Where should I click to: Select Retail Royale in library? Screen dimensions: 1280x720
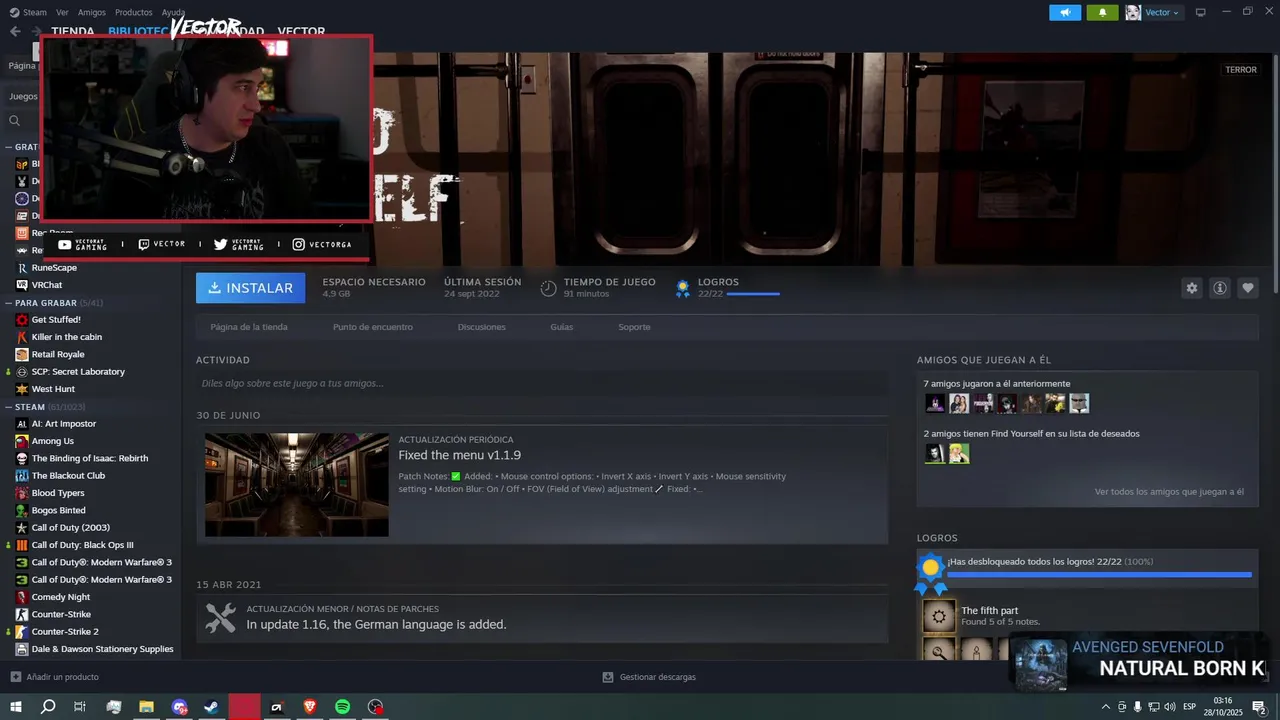pos(58,354)
